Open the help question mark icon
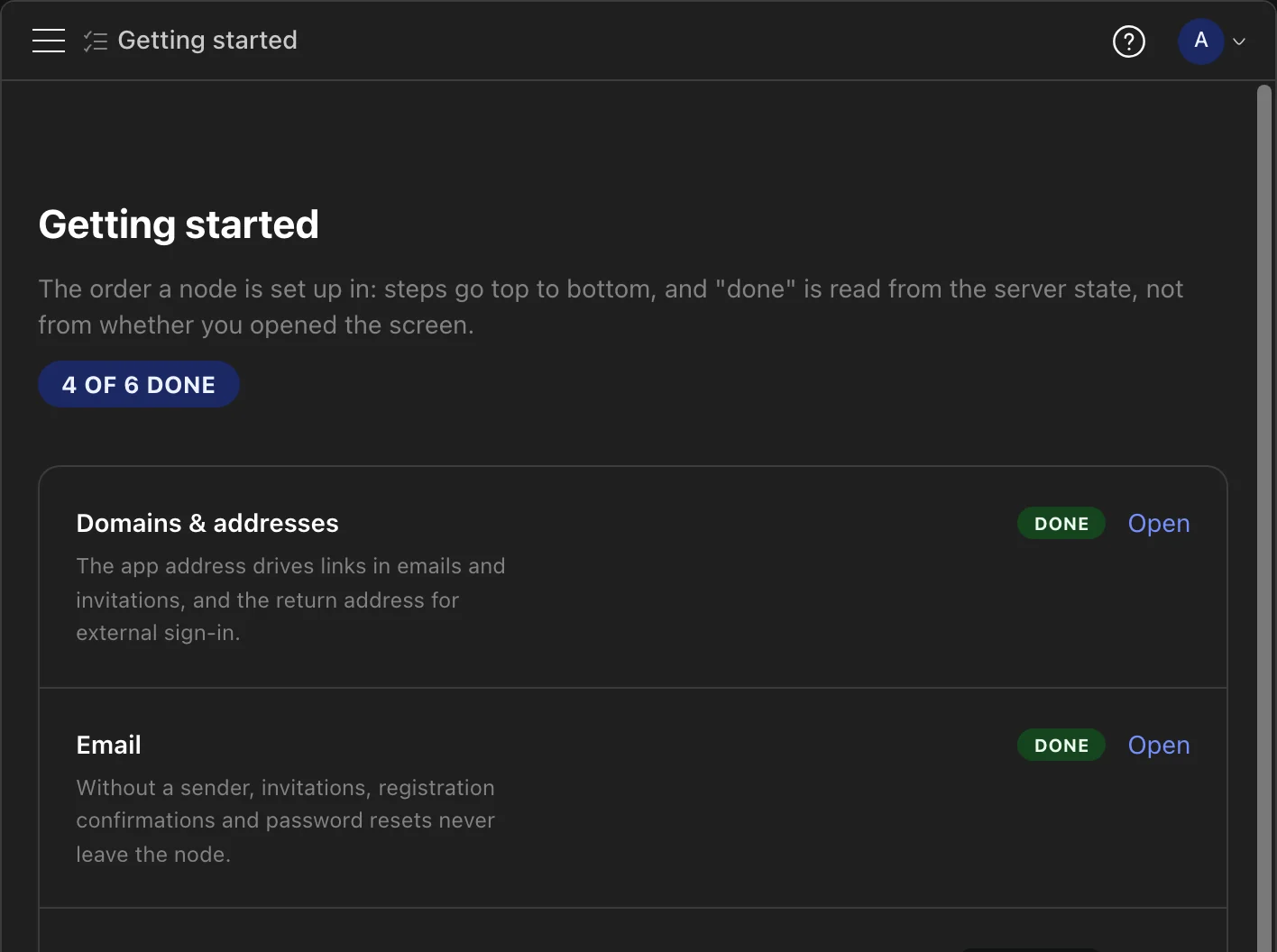This screenshot has height=952, width=1277. click(1129, 41)
